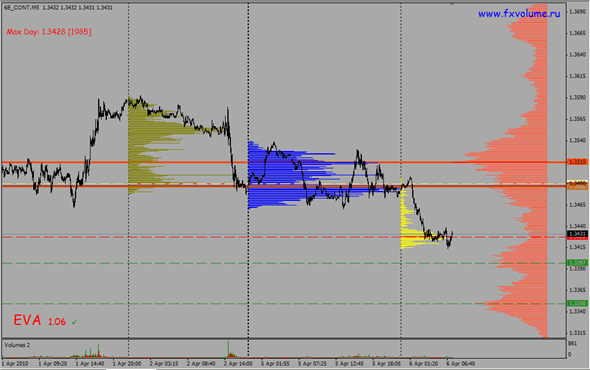Viewport: 590px width, 370px height.
Task: Select the solid orange horizontal line at 1.3515
Action: 284,162
